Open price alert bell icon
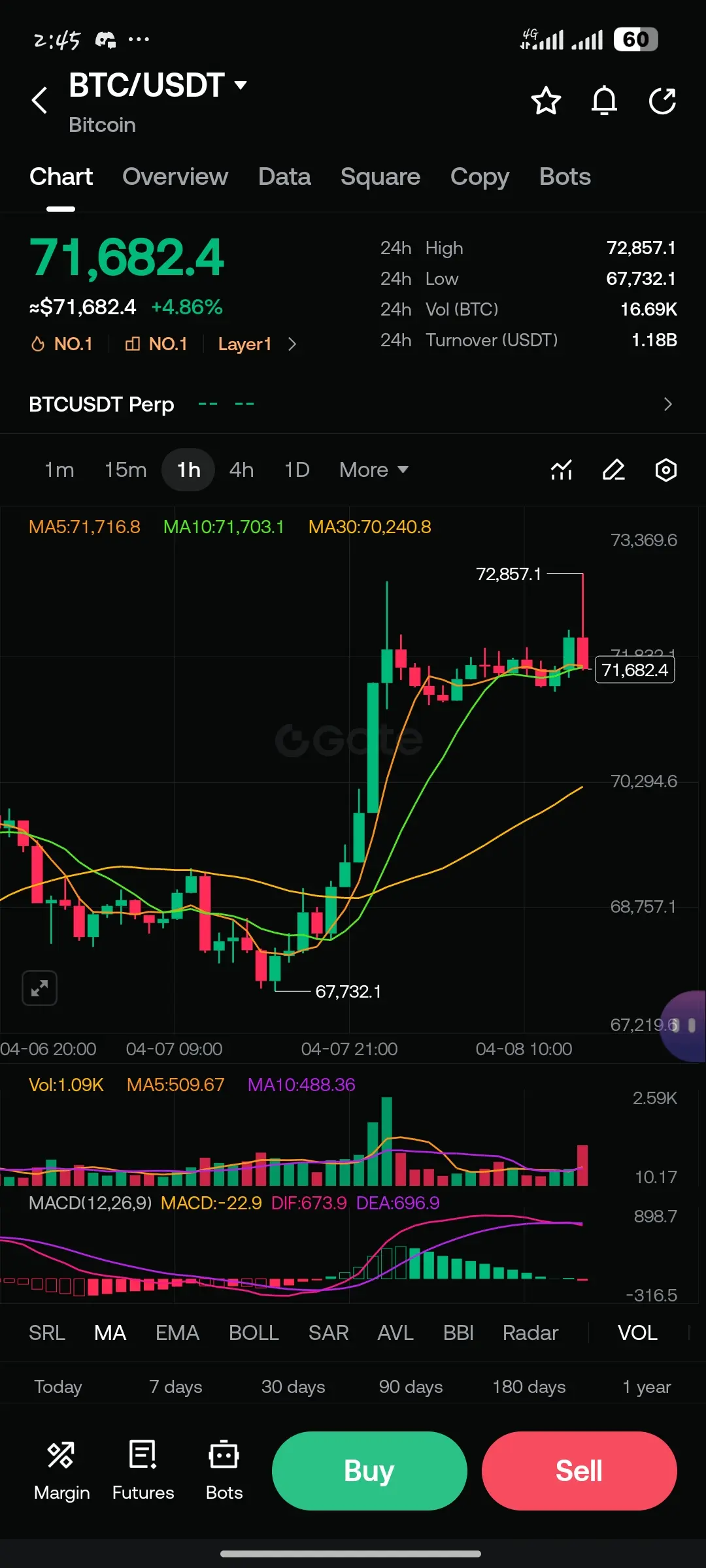Image resolution: width=706 pixels, height=1568 pixels. (x=604, y=101)
